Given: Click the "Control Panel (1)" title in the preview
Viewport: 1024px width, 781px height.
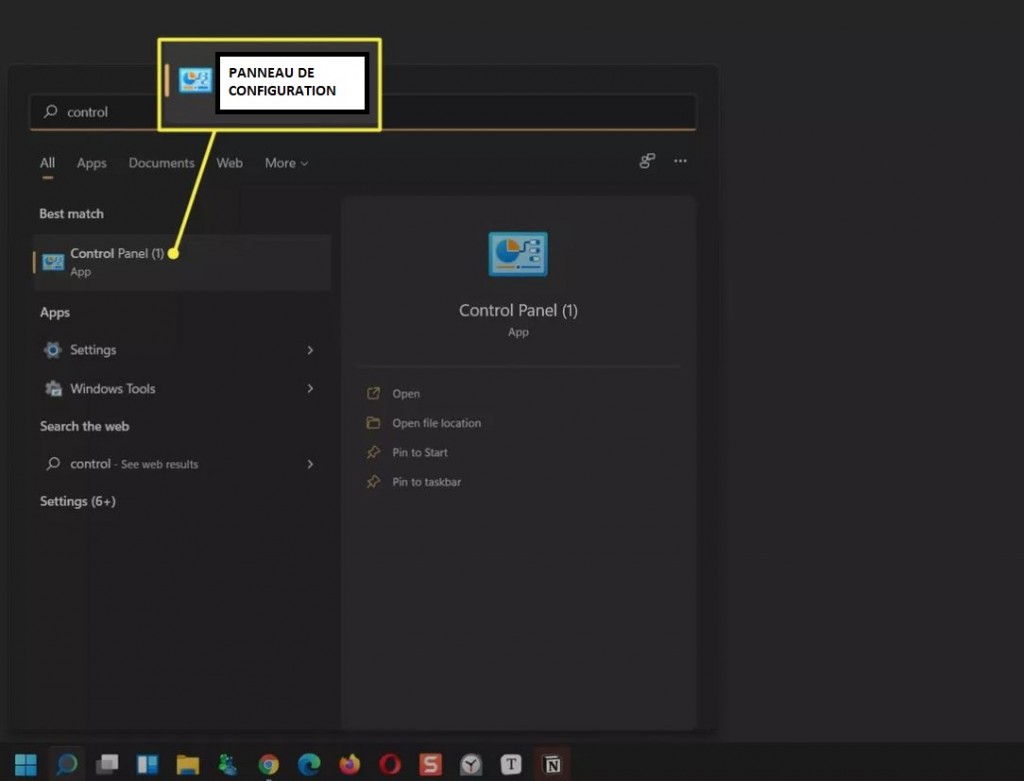Looking at the screenshot, I should pyautogui.click(x=518, y=310).
